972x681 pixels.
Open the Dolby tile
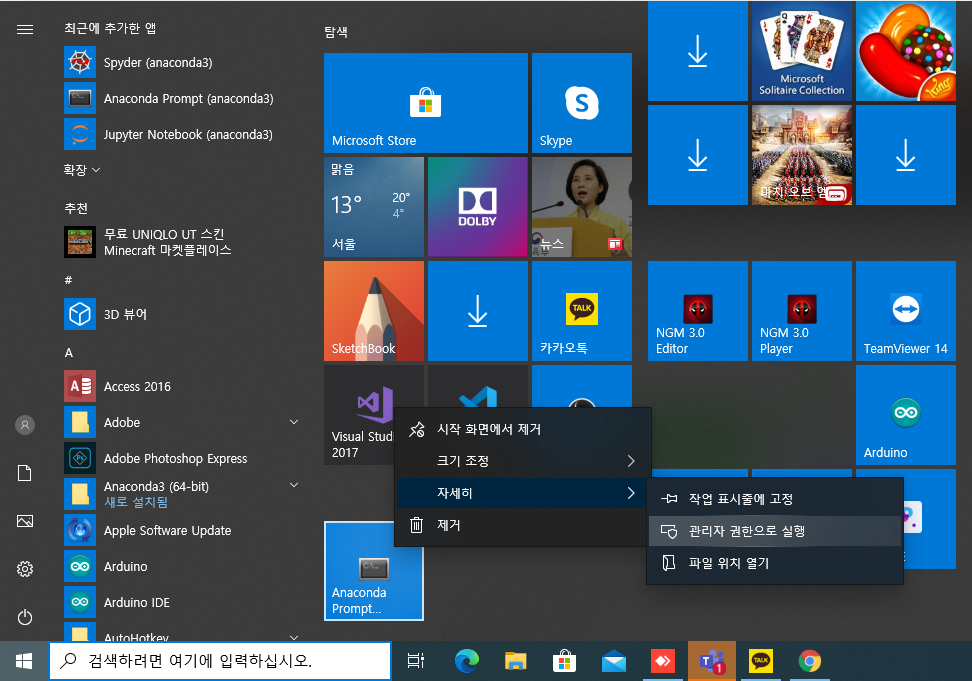pyautogui.click(x=478, y=207)
